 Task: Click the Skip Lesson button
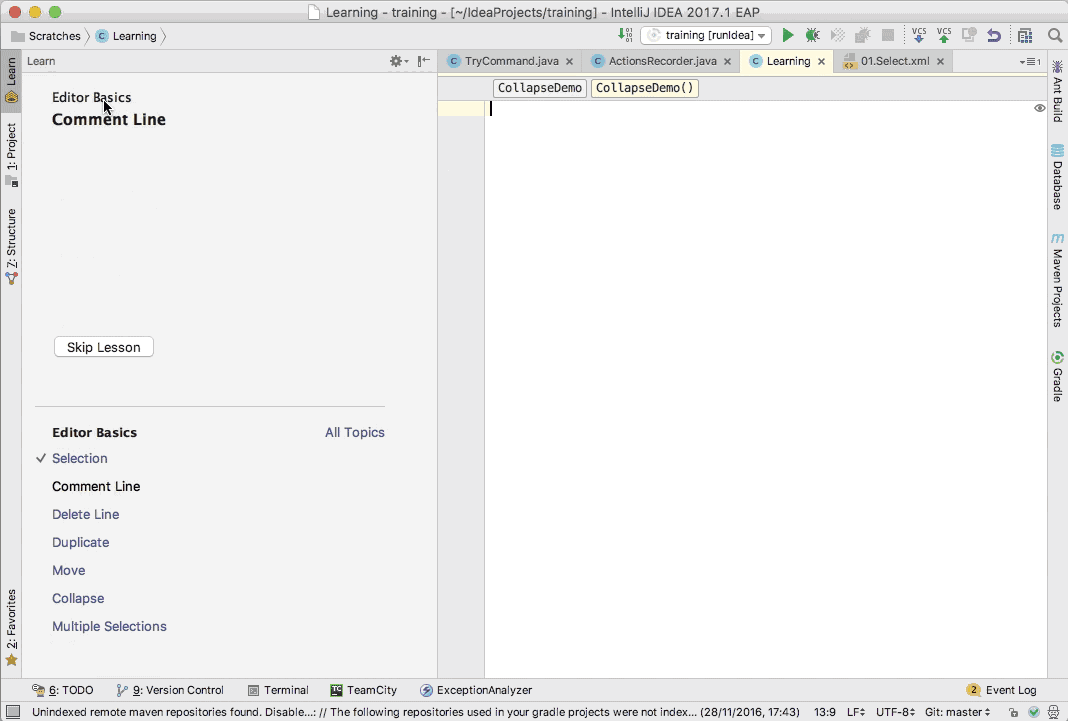point(104,347)
